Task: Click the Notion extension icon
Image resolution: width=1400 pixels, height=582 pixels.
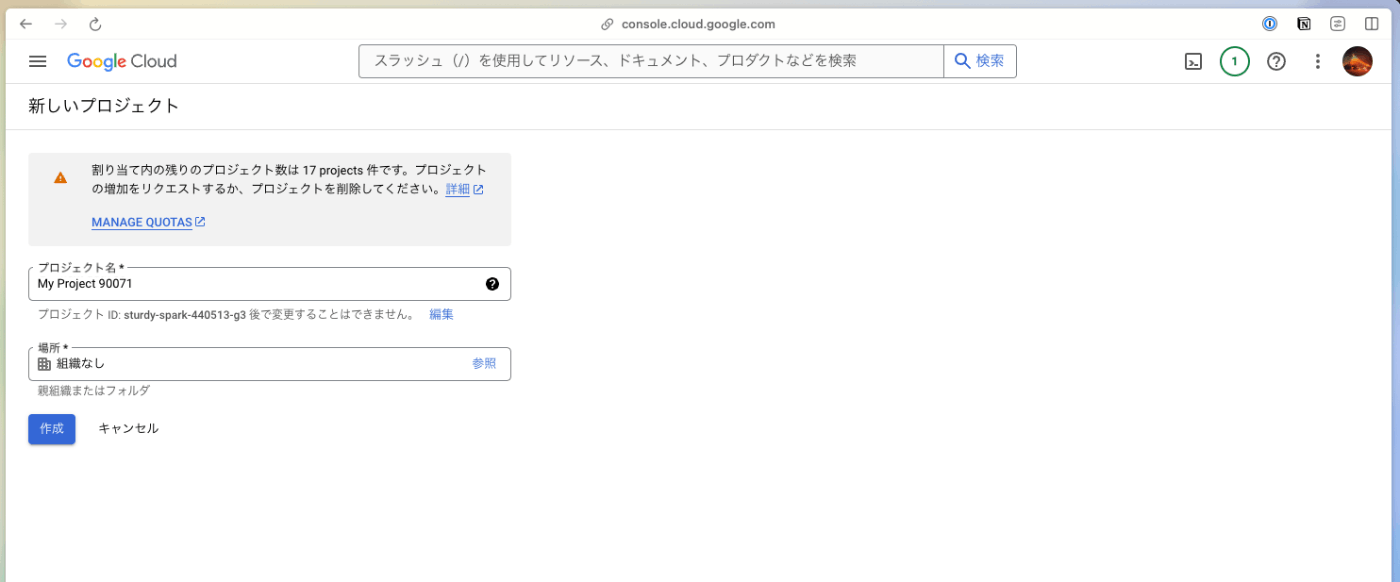Action: coord(1304,24)
